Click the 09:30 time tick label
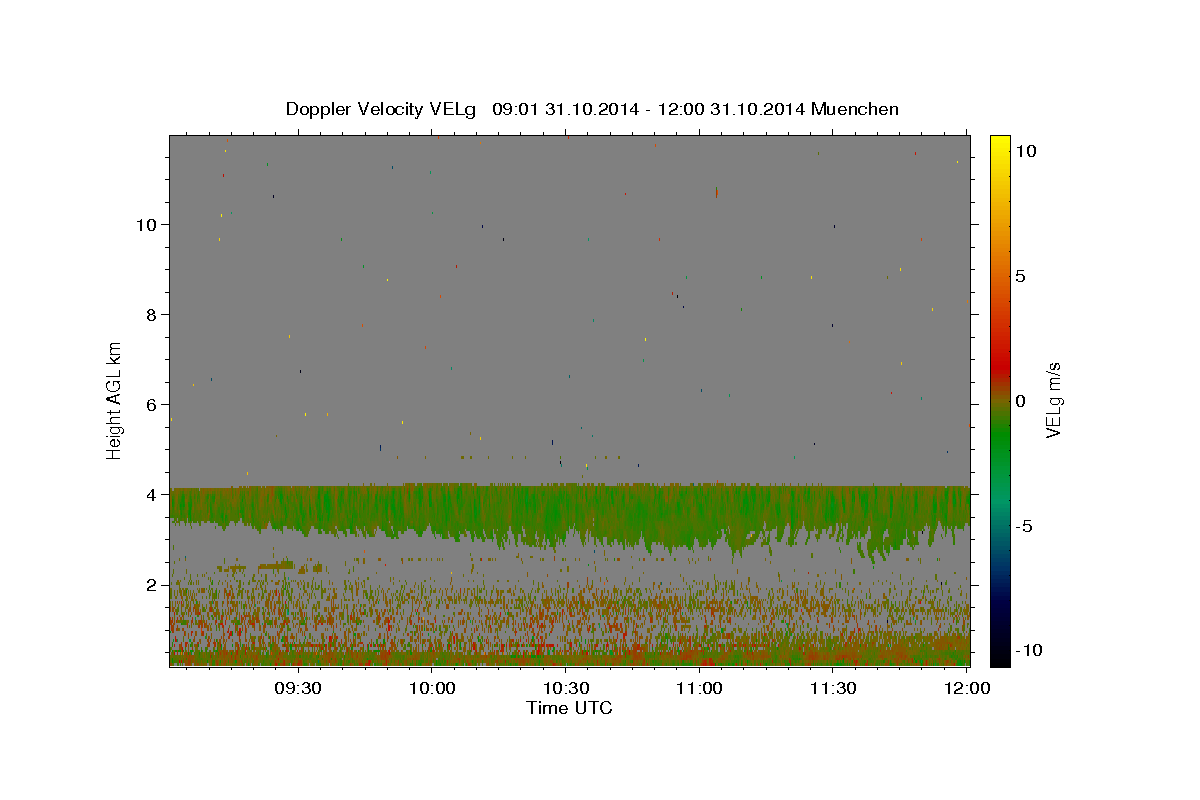The width and height of the screenshot is (1200, 800). click(298, 689)
